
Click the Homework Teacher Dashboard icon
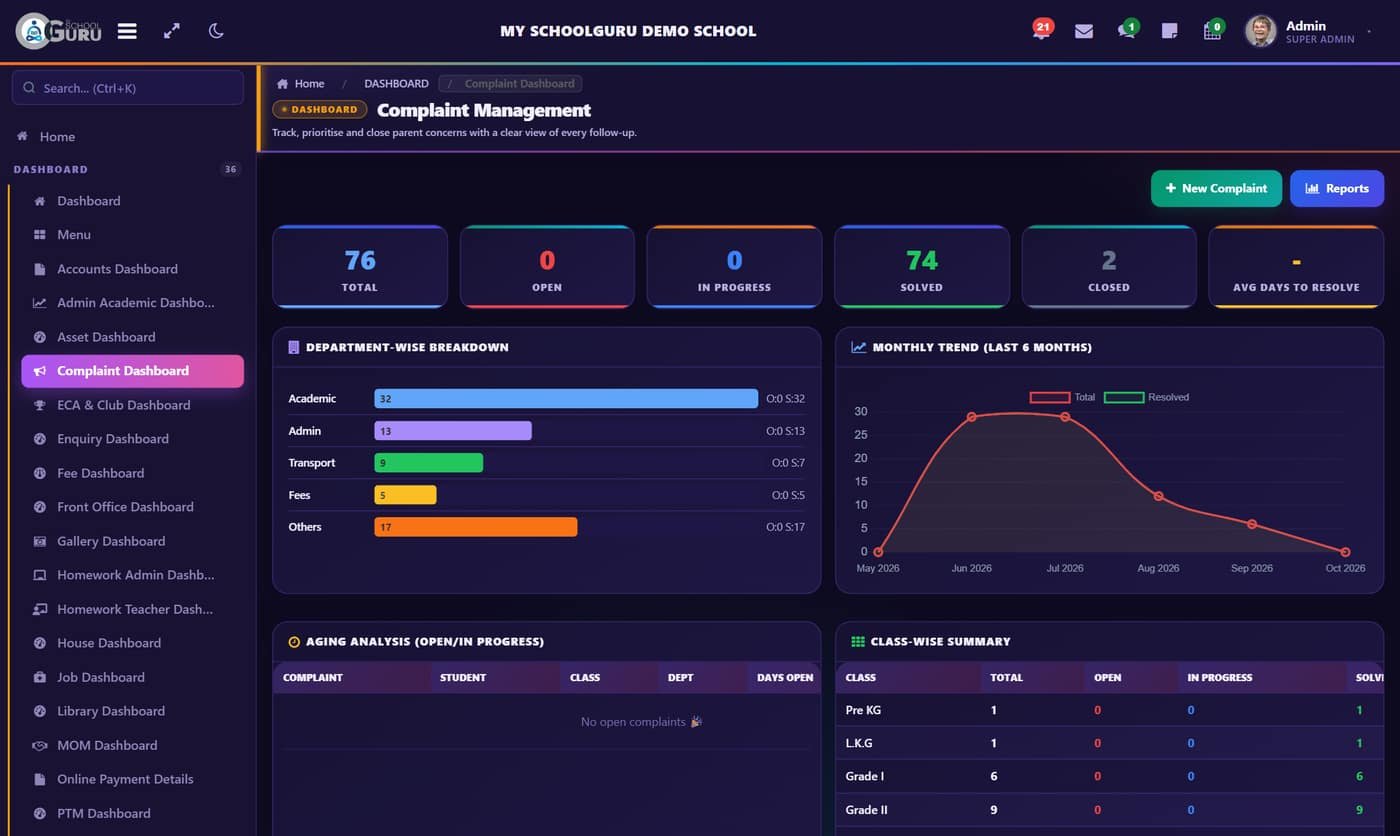[x=40, y=609]
